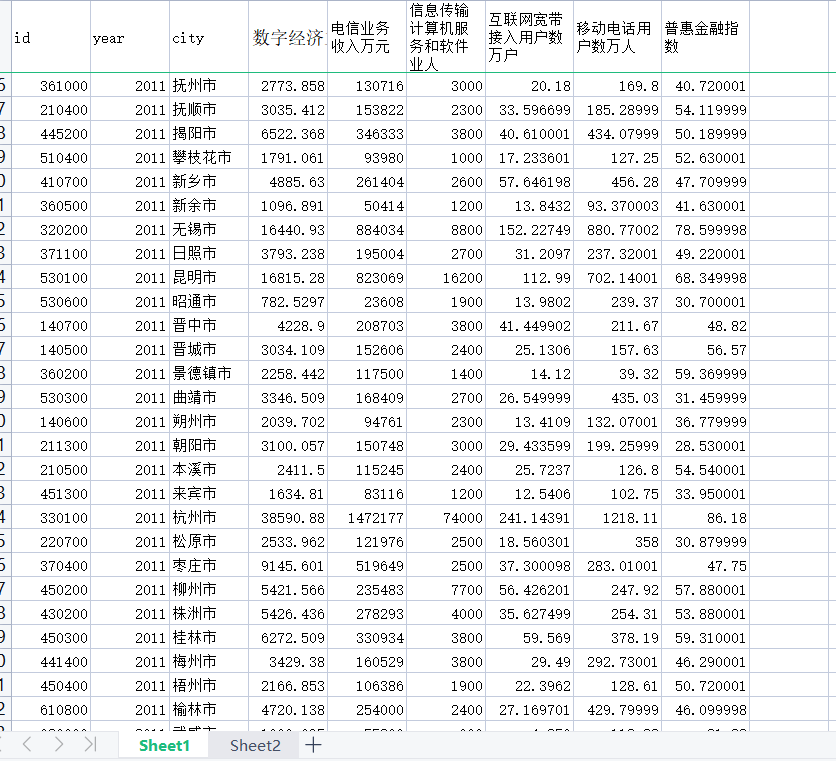
Task: Select broadband users cell 241.14391
Action: point(529,517)
